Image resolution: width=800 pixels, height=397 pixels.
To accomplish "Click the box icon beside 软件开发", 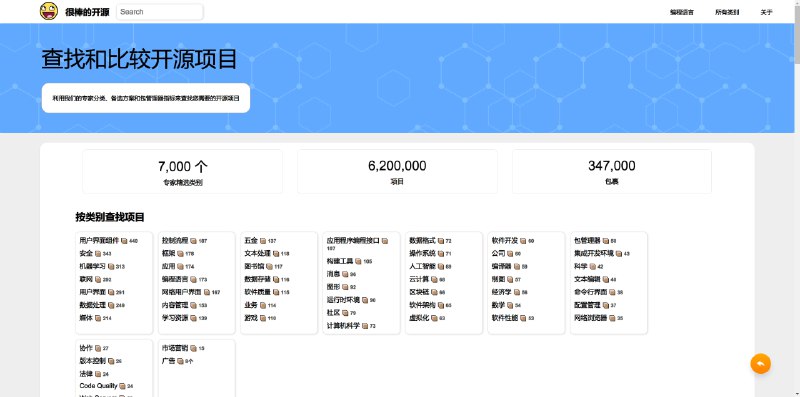I will pyautogui.click(x=523, y=241).
